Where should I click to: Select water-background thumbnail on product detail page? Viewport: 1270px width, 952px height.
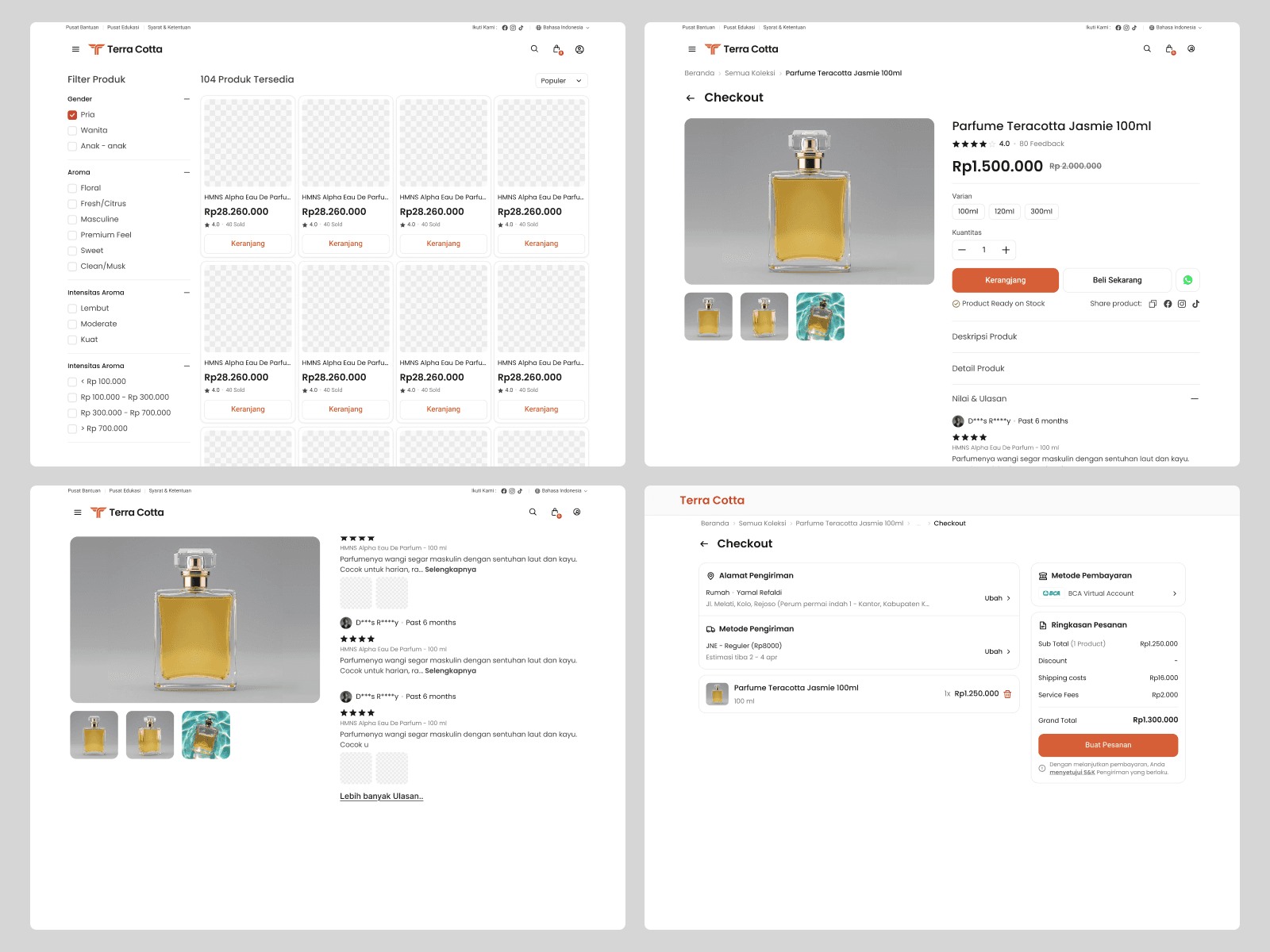tap(820, 317)
